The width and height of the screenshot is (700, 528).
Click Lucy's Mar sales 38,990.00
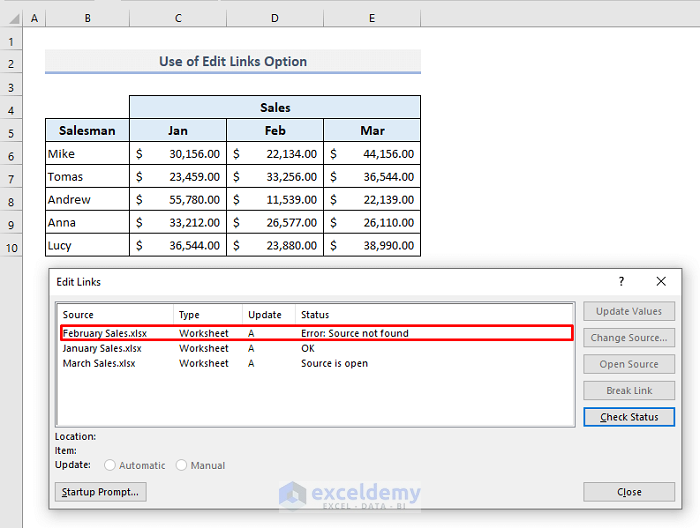[x=372, y=245]
